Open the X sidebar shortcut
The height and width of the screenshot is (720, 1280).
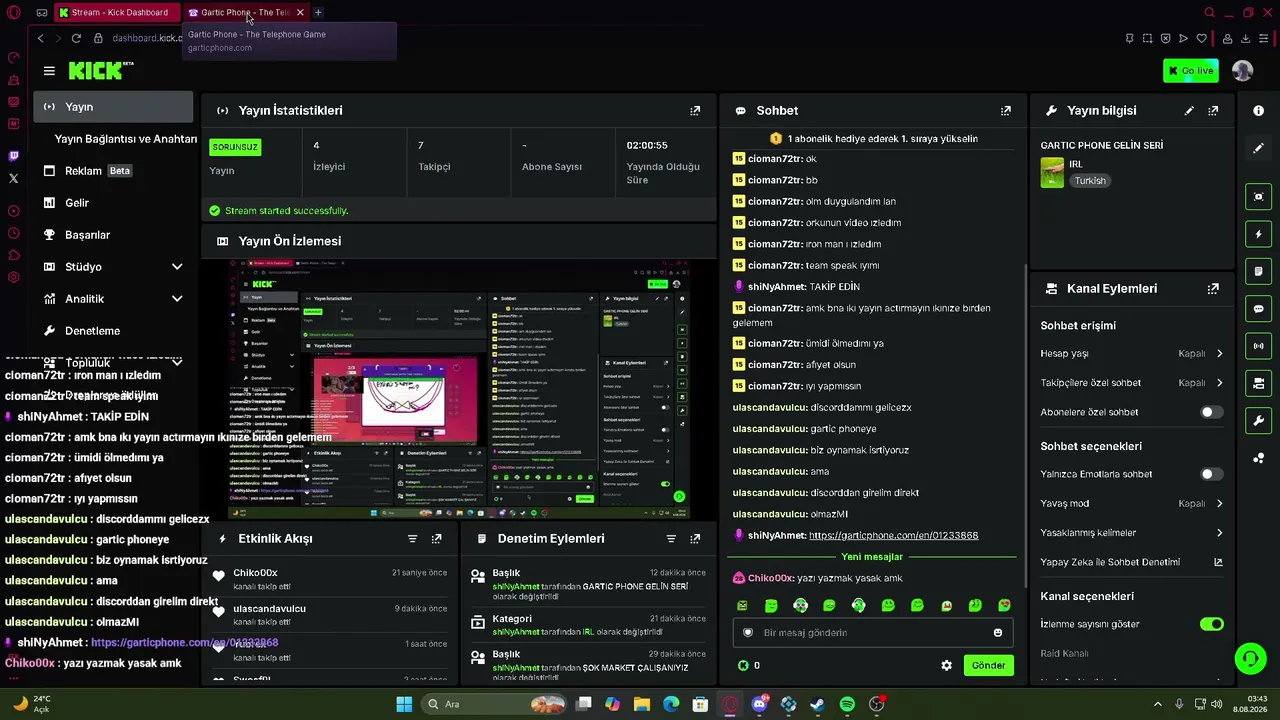[x=13, y=178]
